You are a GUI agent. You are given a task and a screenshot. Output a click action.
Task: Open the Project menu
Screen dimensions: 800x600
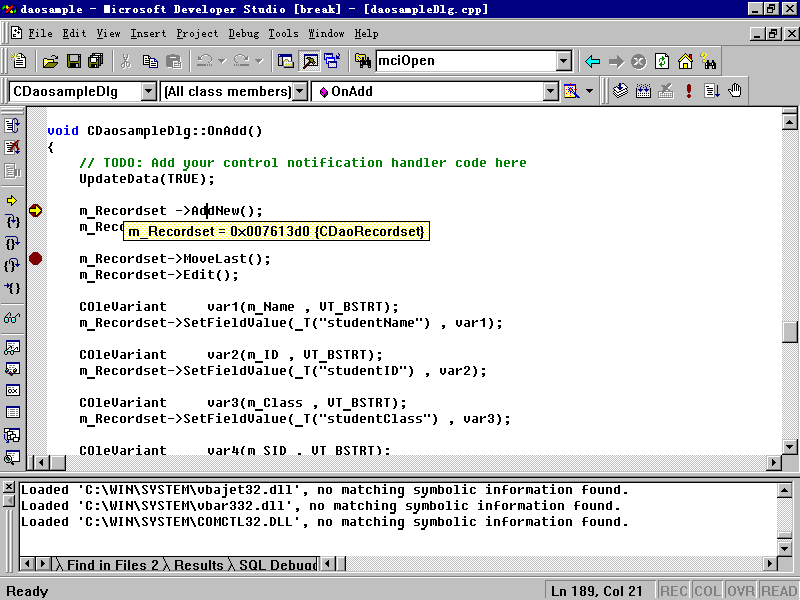click(x=197, y=34)
